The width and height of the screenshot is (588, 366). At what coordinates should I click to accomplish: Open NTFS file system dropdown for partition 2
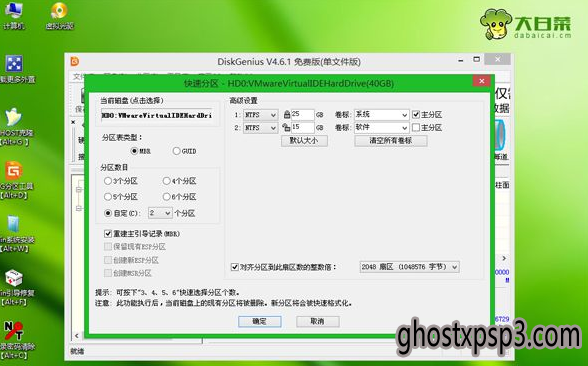[x=261, y=128]
